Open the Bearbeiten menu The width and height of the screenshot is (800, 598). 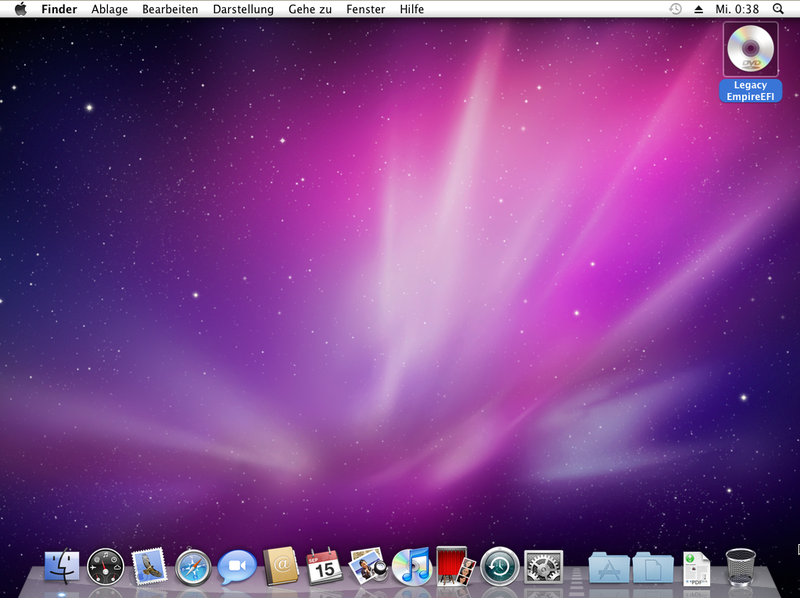170,9
